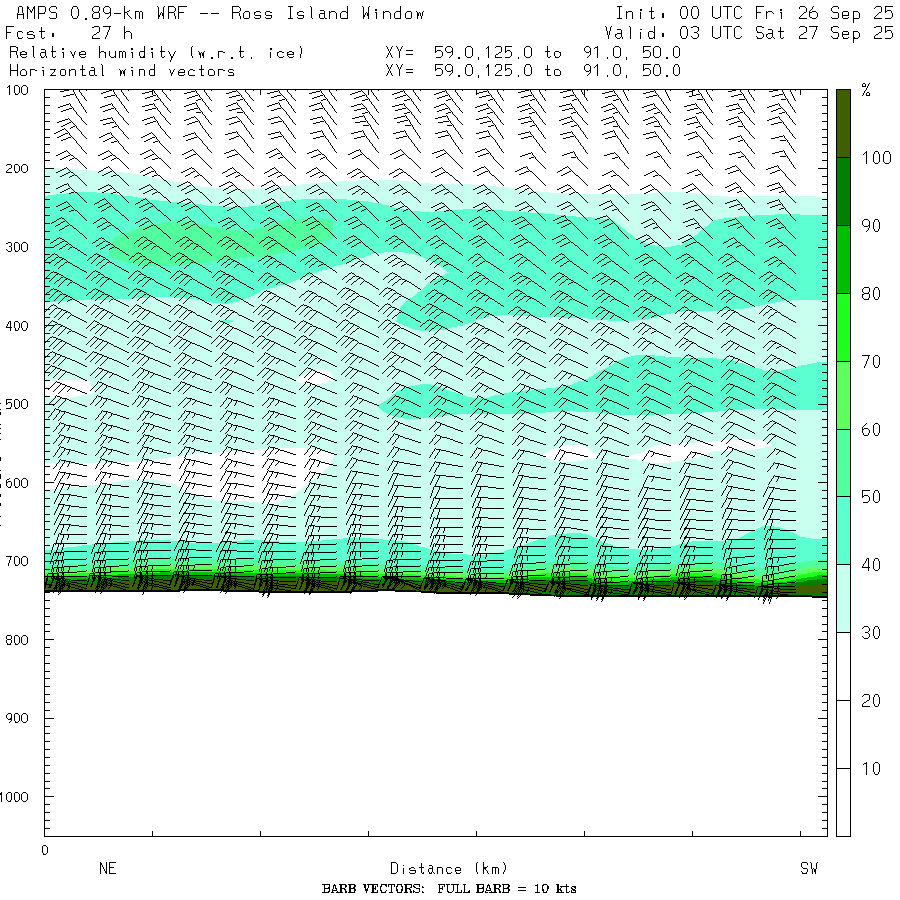The height and width of the screenshot is (900, 900).
Task: Click the 100 color bar label
Action: 876,158
